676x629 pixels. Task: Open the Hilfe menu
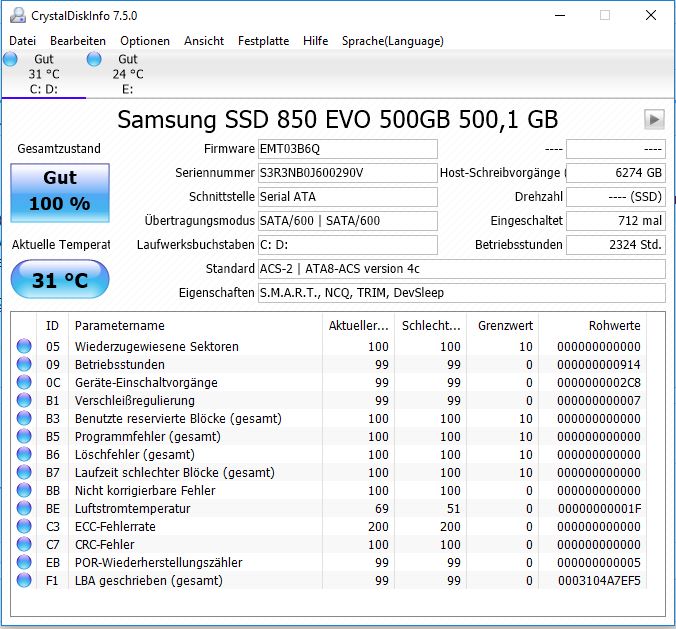click(316, 41)
